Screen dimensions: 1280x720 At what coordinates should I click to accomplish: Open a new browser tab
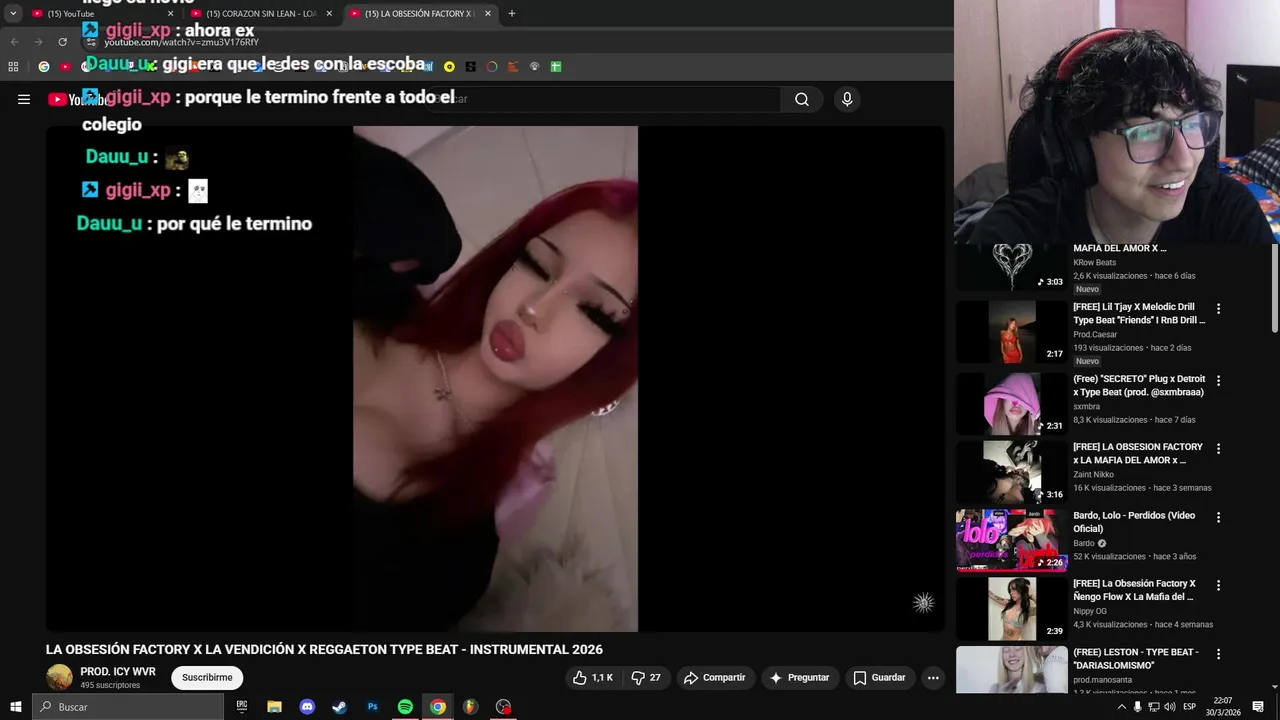coord(512,14)
